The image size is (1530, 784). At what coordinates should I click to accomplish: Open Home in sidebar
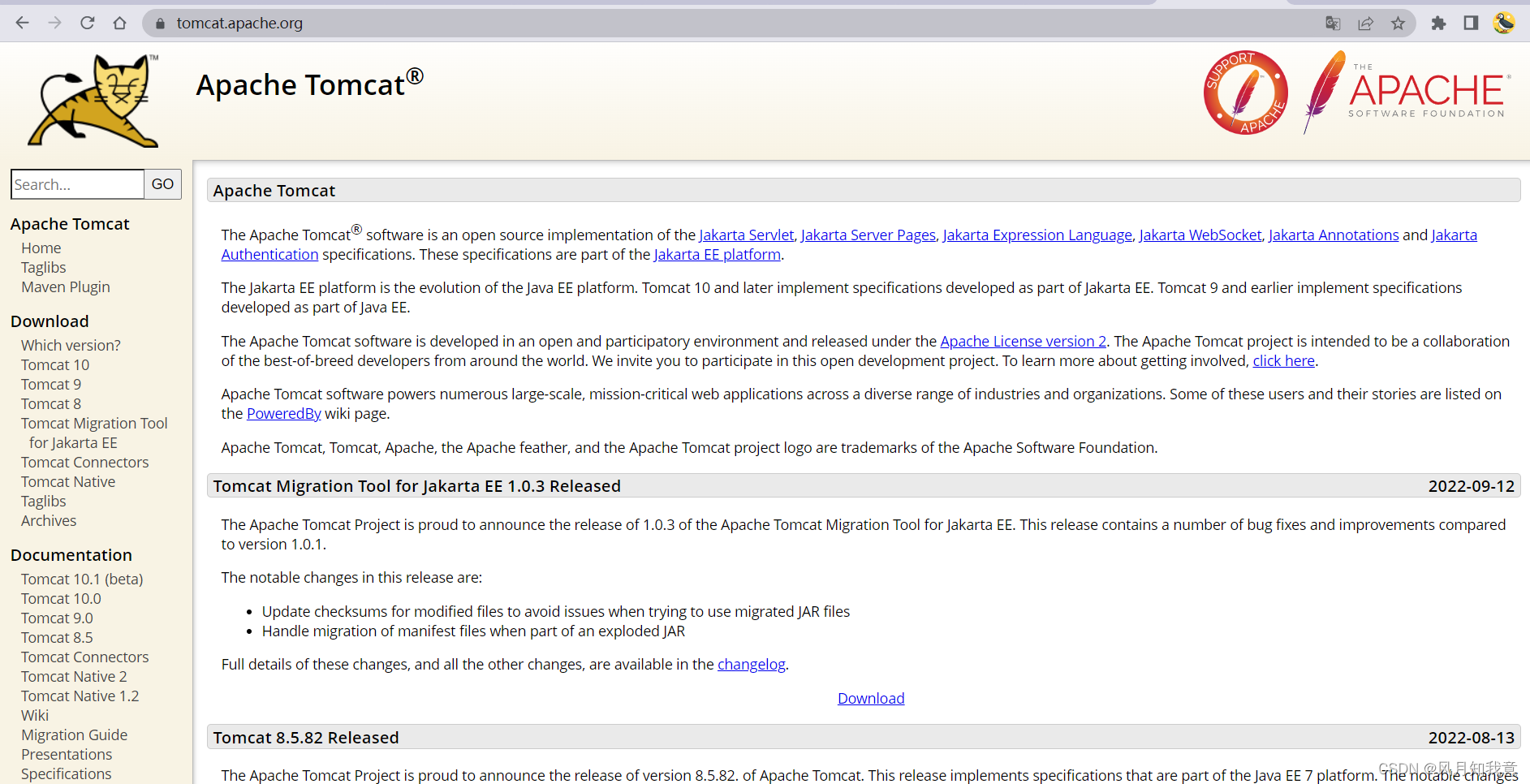point(41,248)
